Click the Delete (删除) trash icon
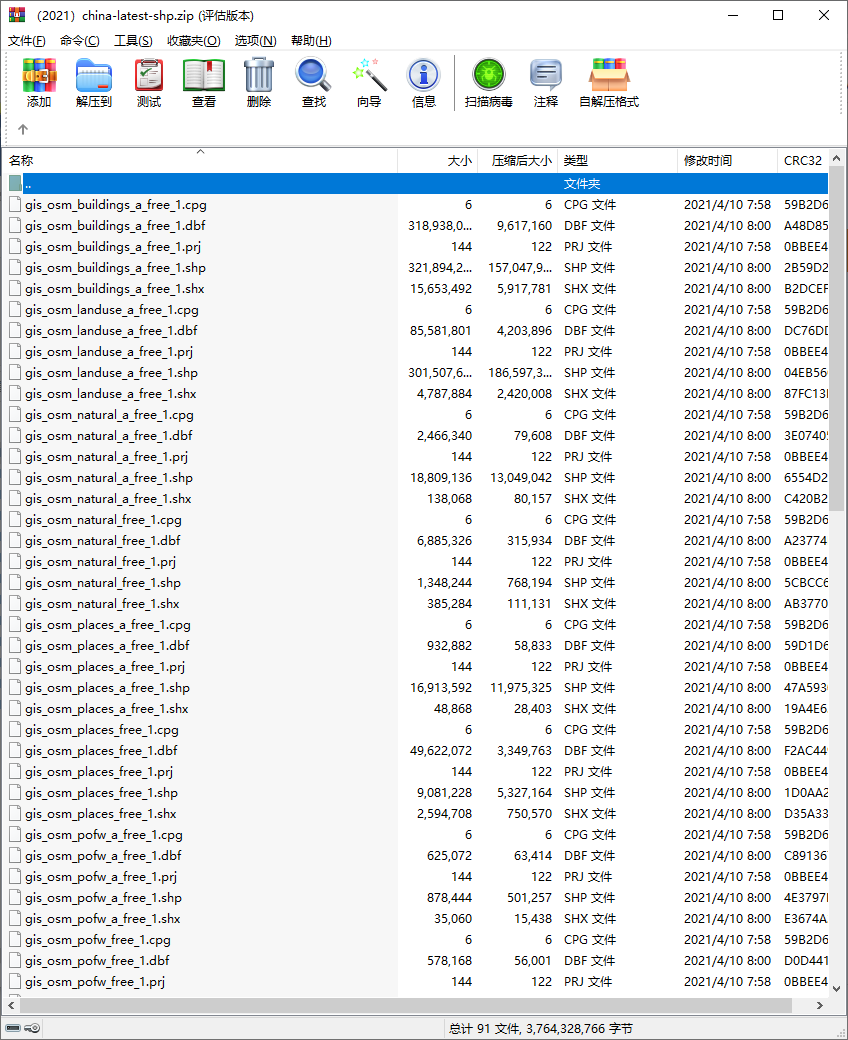Image resolution: width=848 pixels, height=1040 pixels. click(259, 83)
